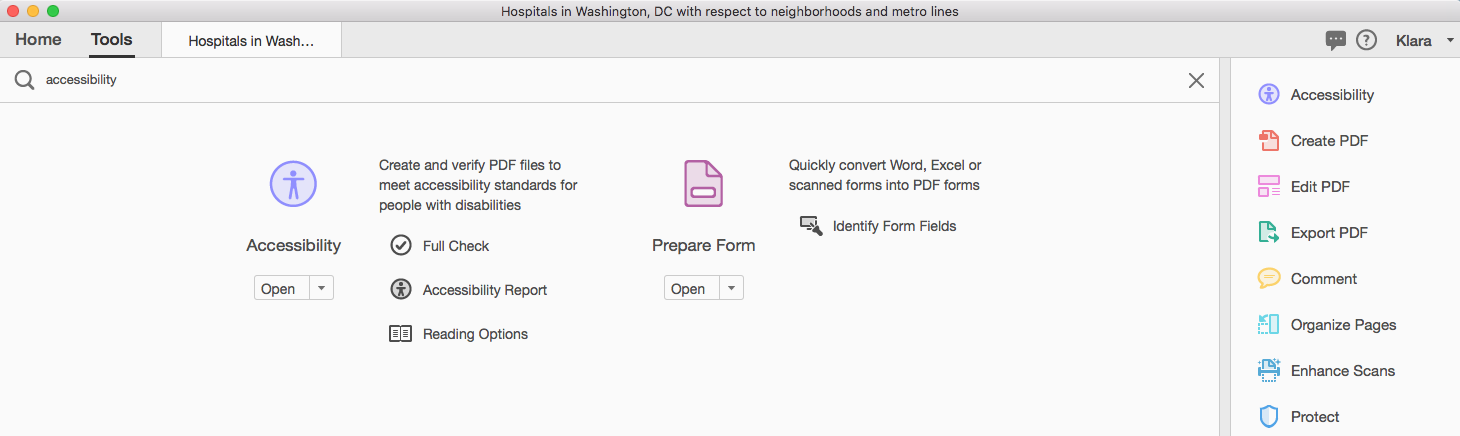The image size is (1460, 436).
Task: Click the Prepare Form tool icon
Action: [703, 184]
